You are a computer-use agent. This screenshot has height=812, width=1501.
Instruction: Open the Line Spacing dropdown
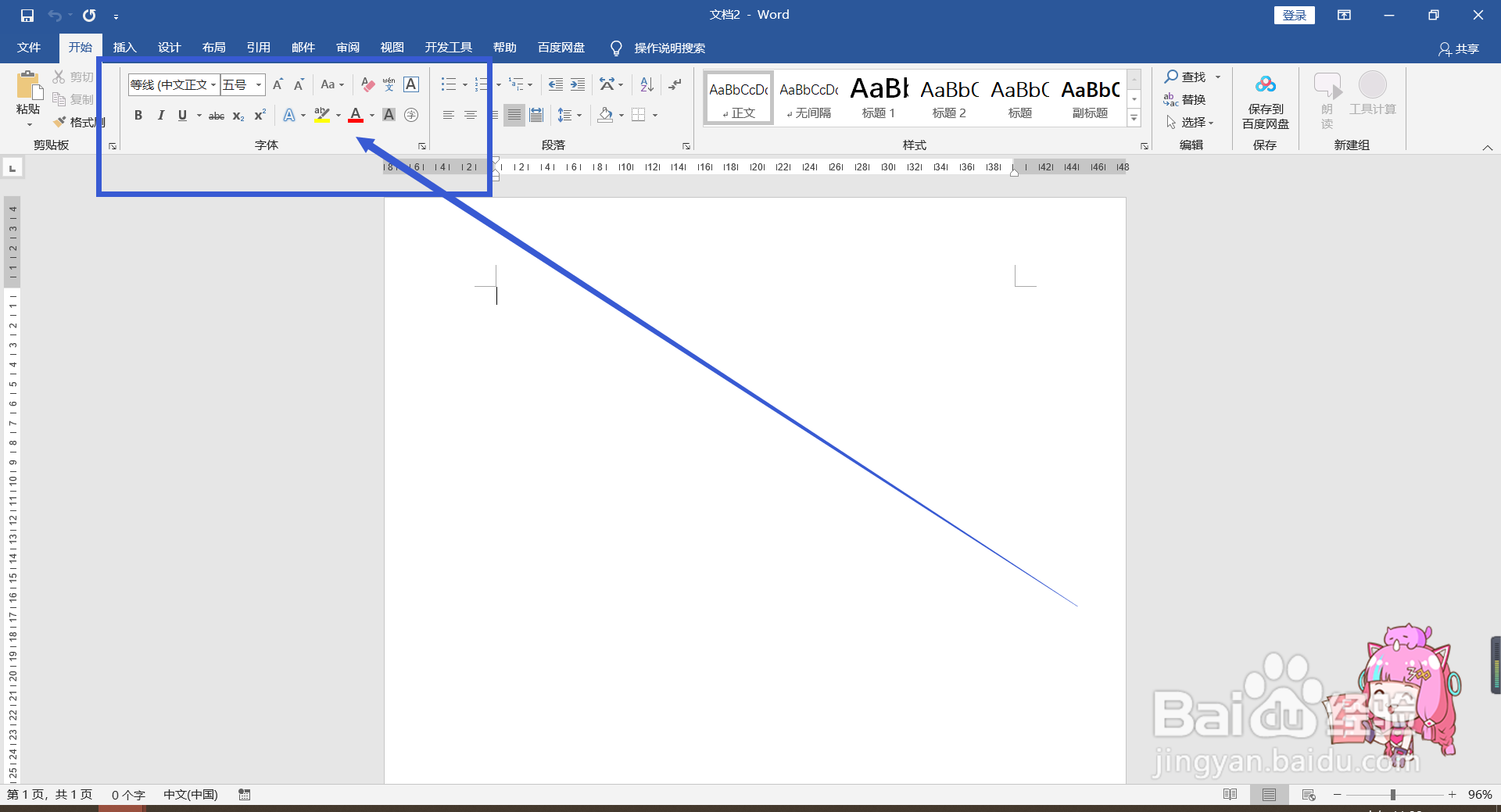click(570, 115)
